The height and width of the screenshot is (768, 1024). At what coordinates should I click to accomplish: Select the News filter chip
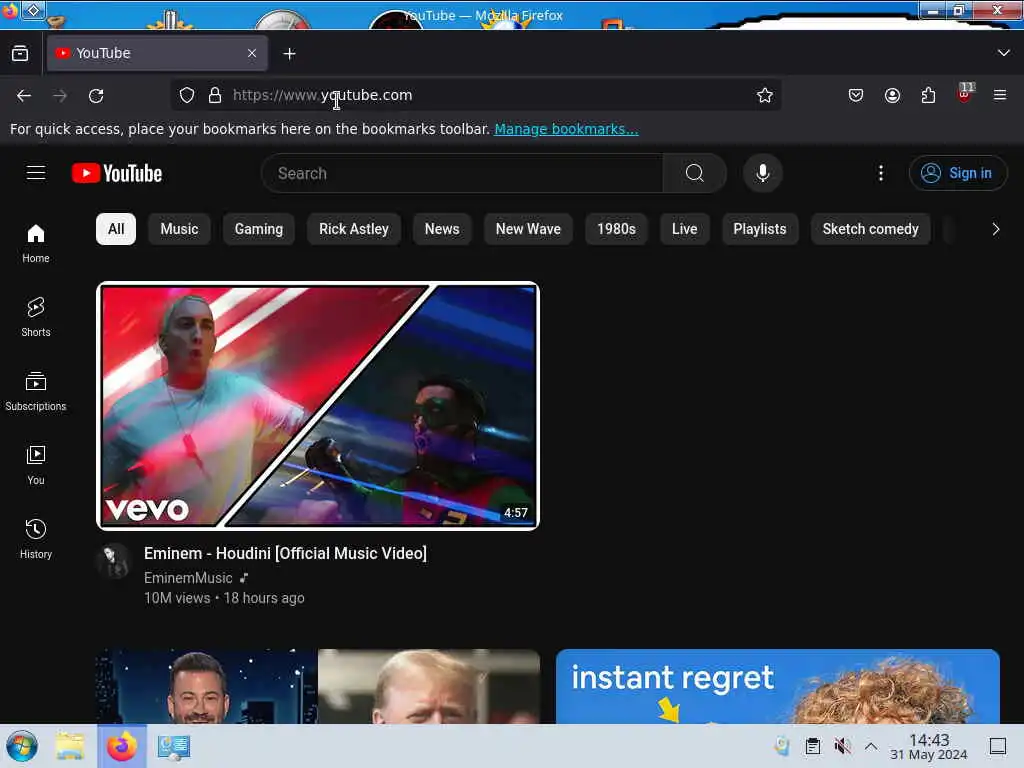[442, 229]
